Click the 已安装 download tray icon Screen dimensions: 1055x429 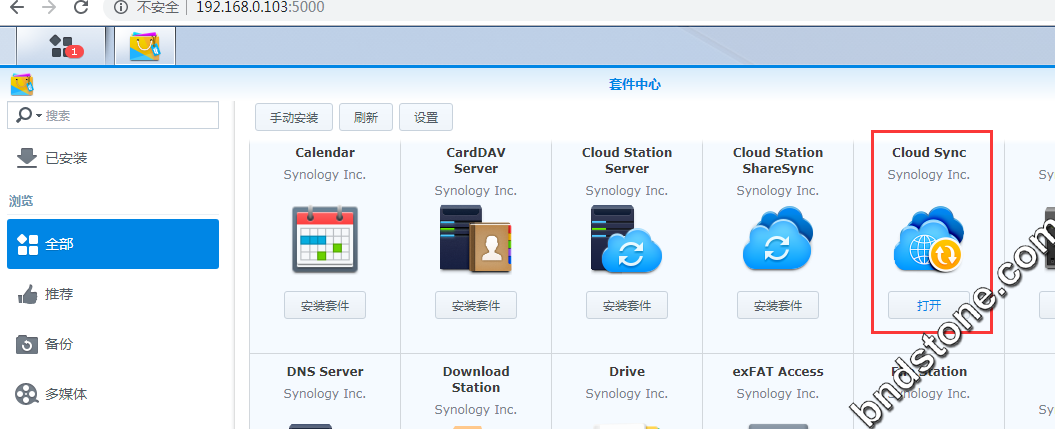point(26,158)
